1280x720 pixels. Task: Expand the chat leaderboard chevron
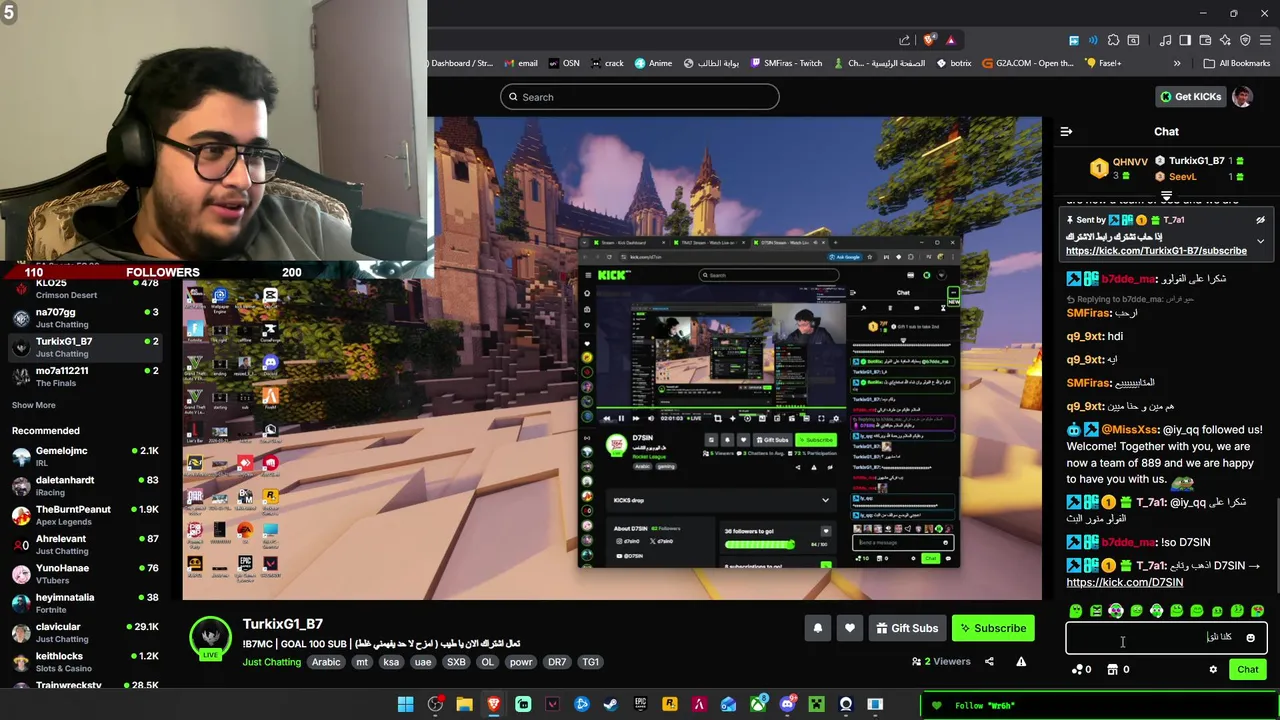pyautogui.click(x=1166, y=196)
